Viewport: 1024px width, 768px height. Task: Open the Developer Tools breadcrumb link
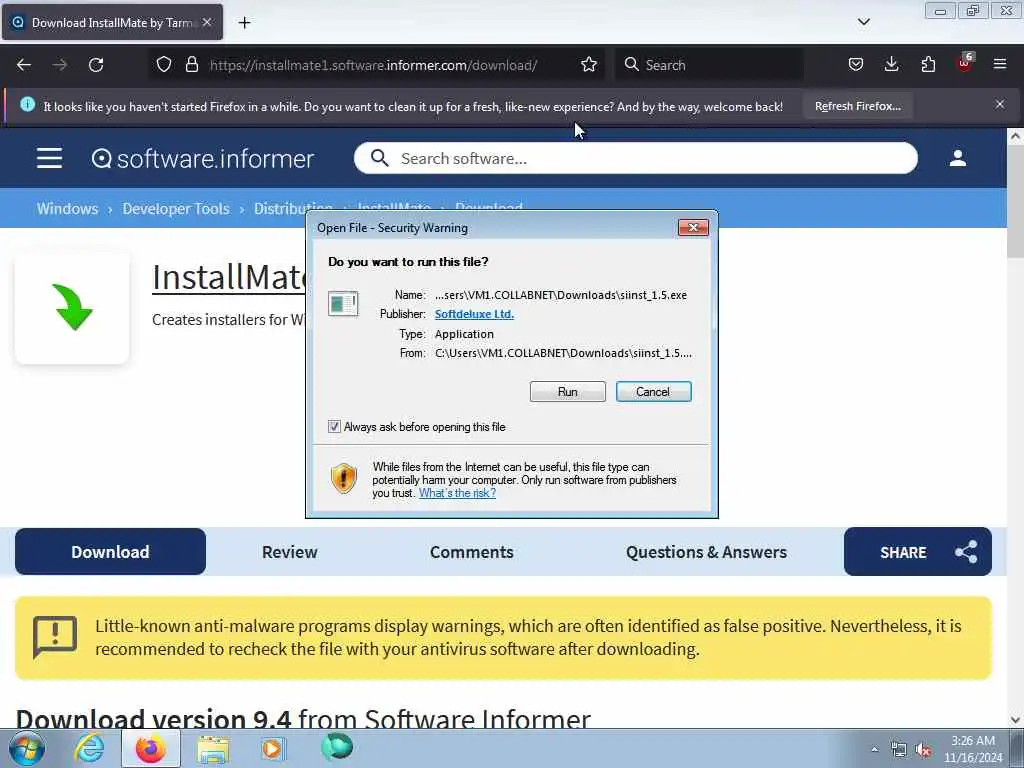coord(176,208)
